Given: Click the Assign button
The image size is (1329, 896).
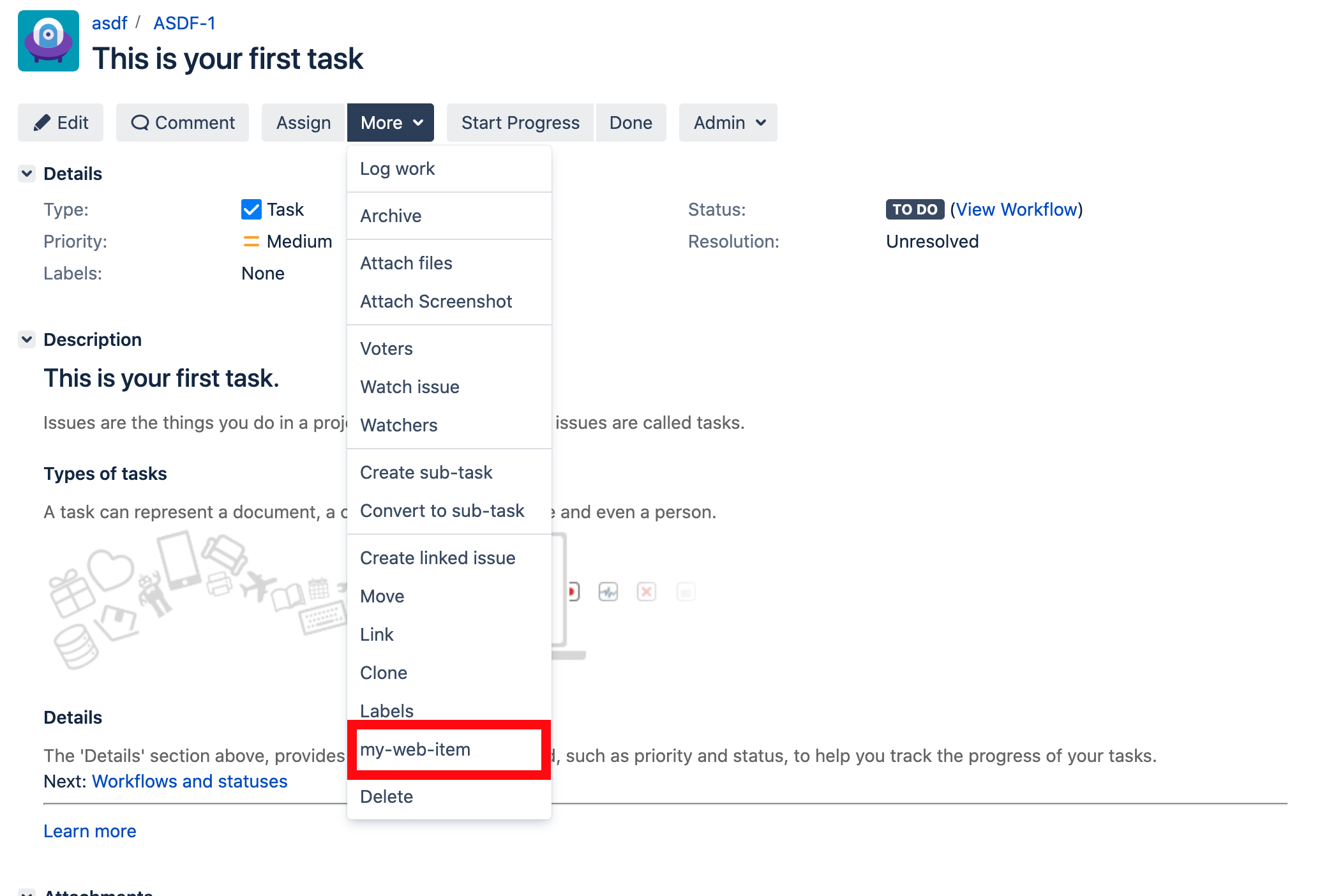Looking at the screenshot, I should (x=303, y=123).
